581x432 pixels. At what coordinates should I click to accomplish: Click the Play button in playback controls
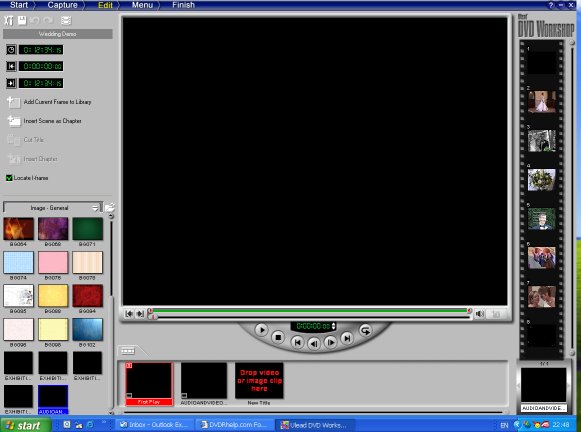coord(262,329)
